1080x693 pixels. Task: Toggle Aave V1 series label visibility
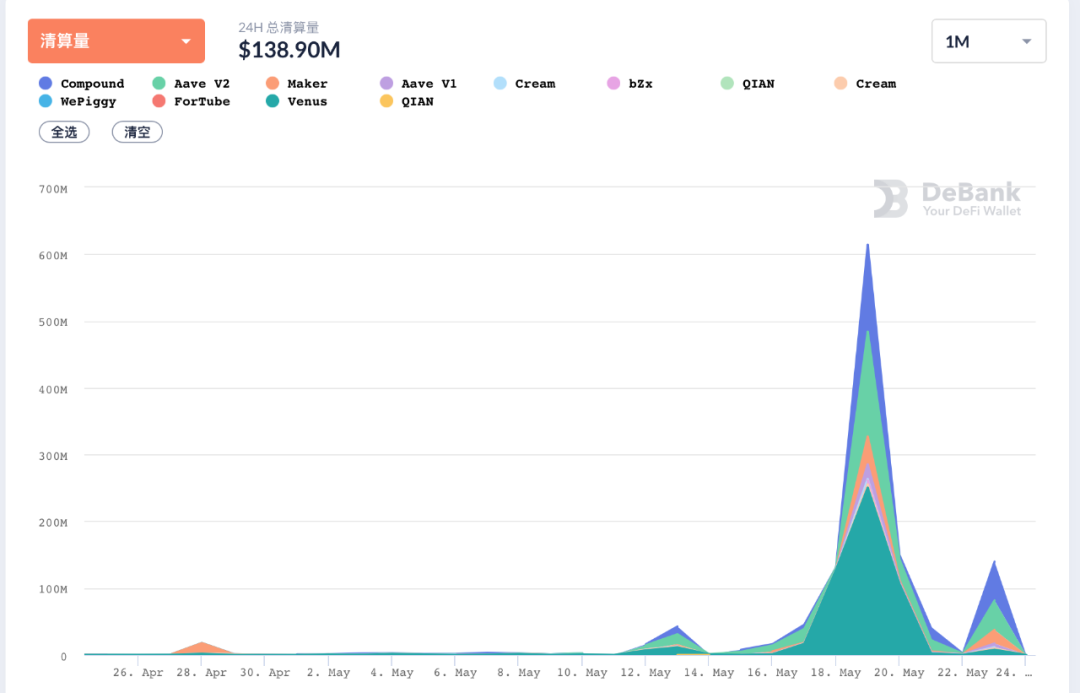tap(428, 84)
